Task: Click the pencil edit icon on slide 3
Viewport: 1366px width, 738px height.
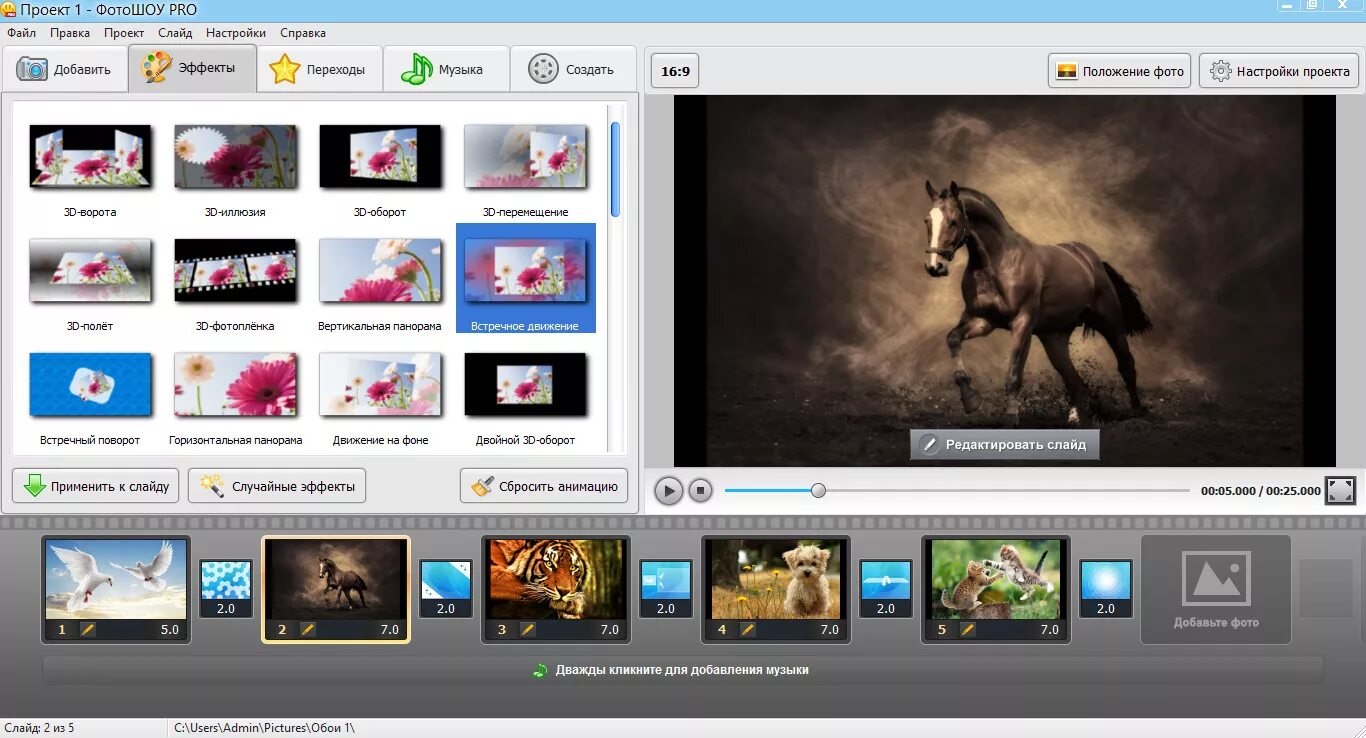Action: (x=528, y=629)
